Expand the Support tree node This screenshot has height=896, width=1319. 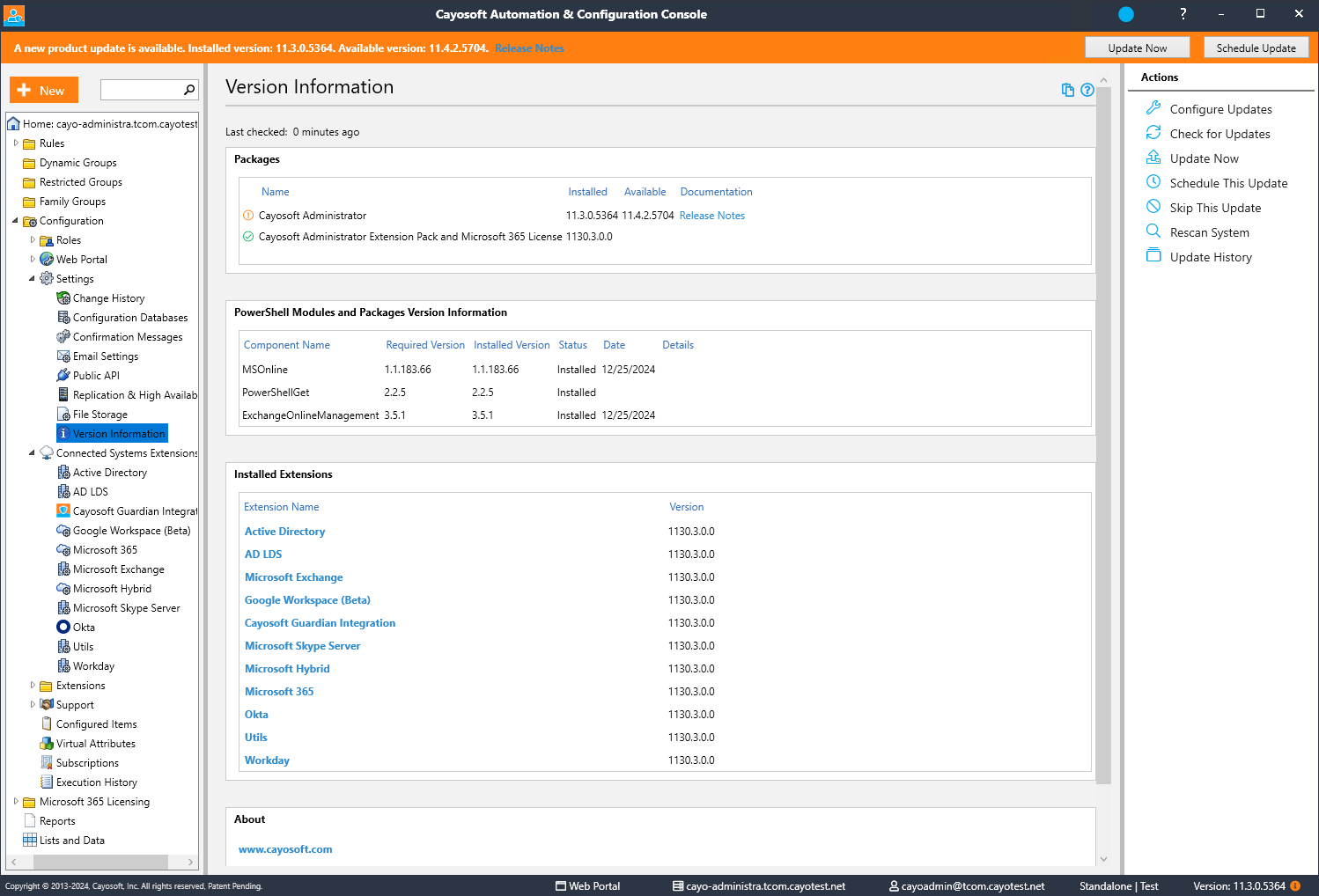33,704
